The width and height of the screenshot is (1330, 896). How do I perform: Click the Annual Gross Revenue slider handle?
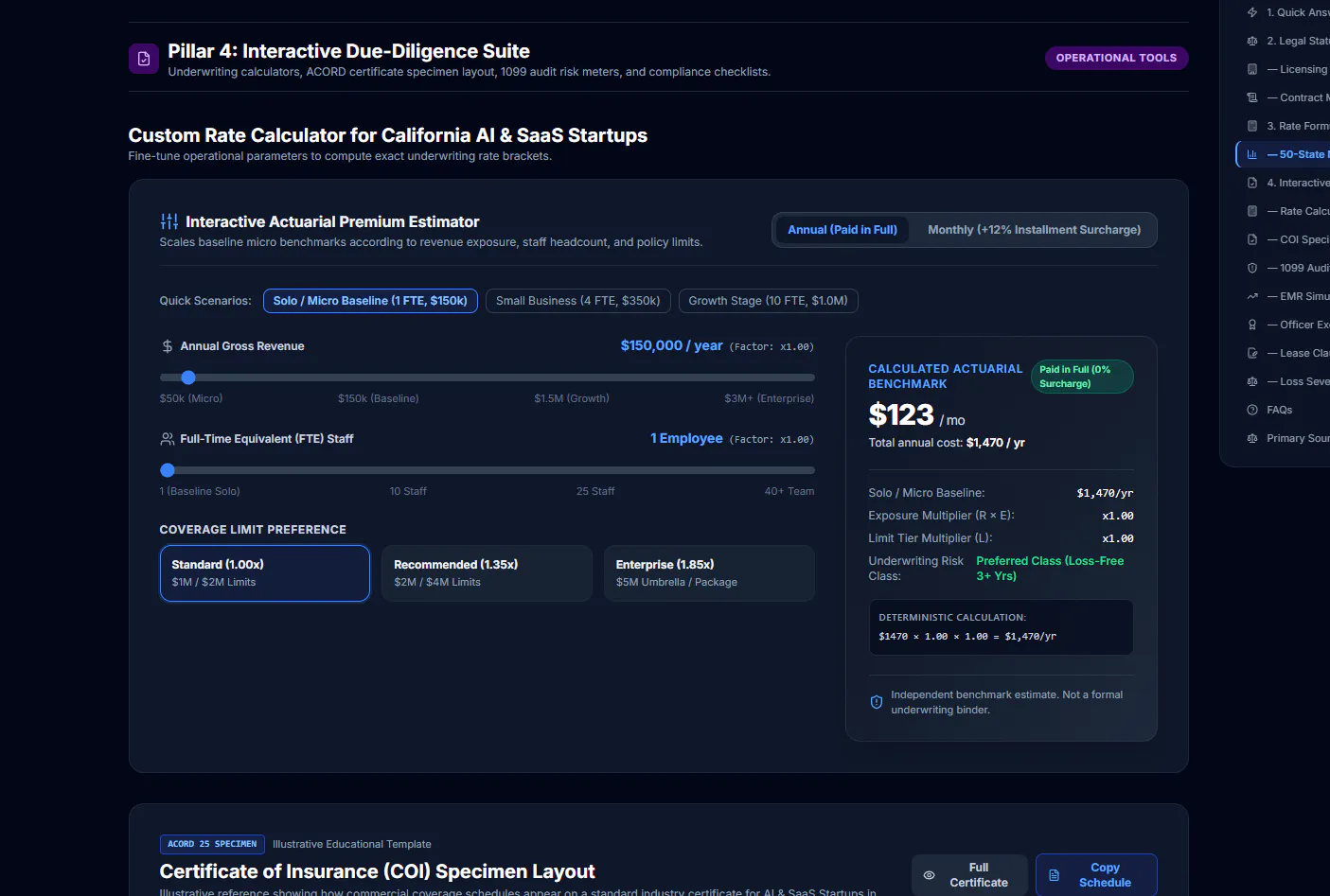tap(188, 378)
